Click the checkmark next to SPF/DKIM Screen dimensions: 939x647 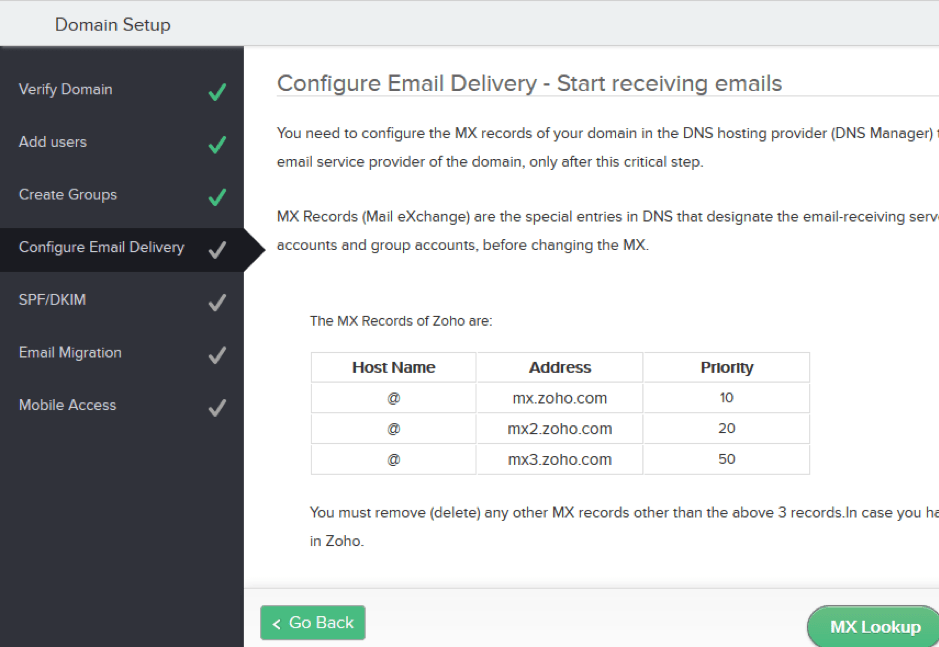(x=217, y=300)
